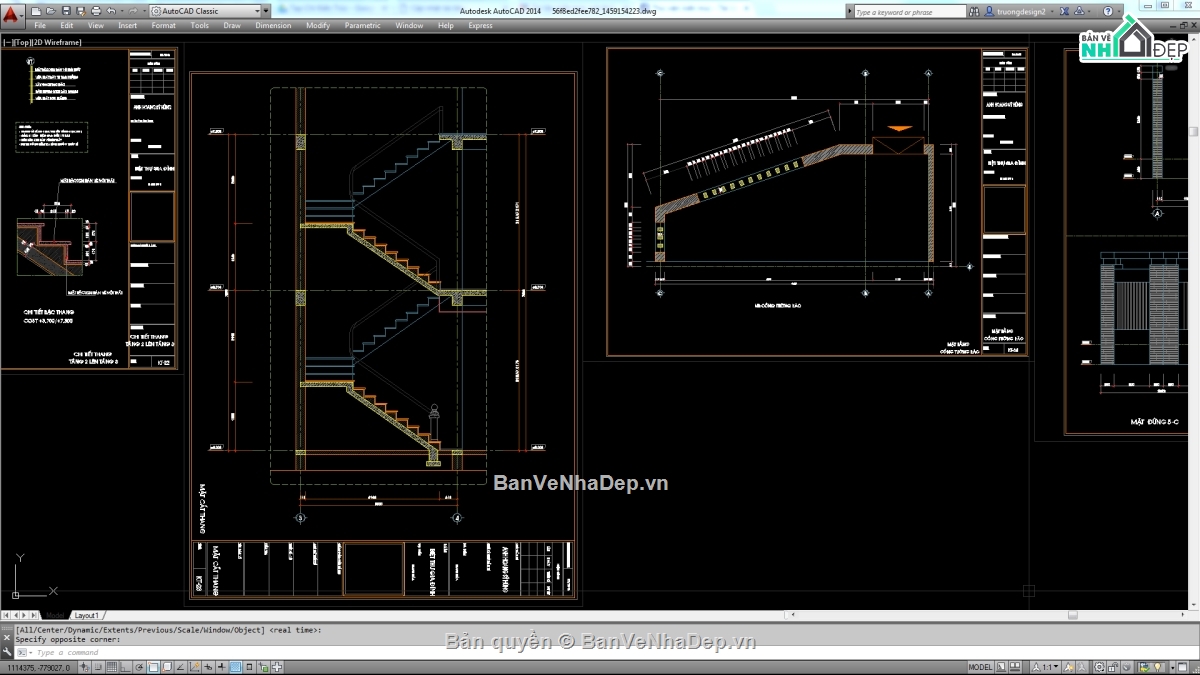This screenshot has width=1200, height=675.
Task: Click the New drawing icon
Action: click(x=36, y=11)
